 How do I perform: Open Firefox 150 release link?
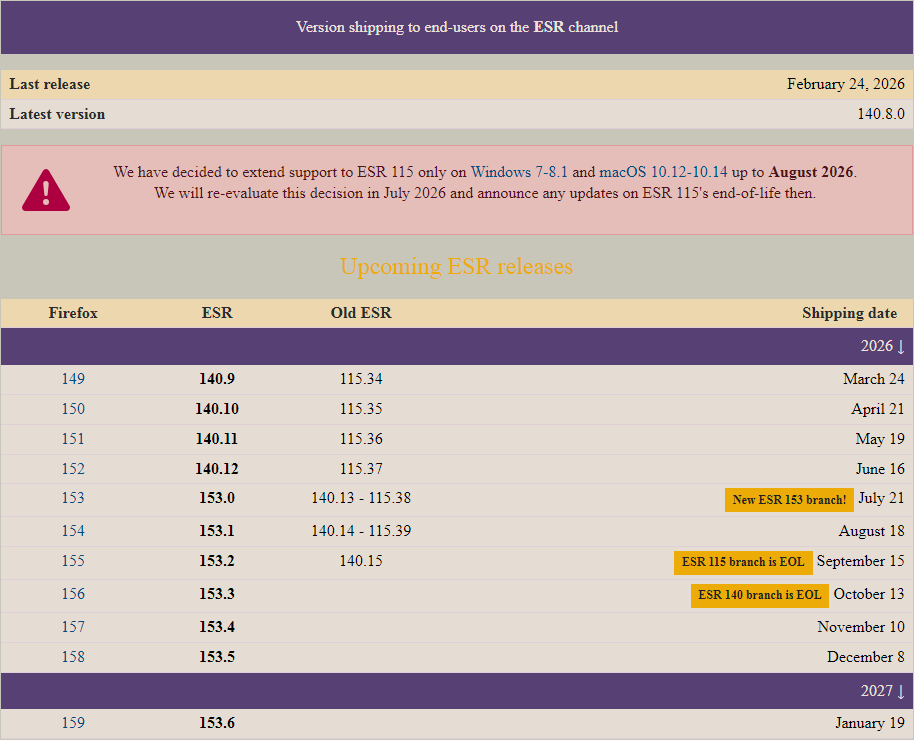[x=73, y=409]
